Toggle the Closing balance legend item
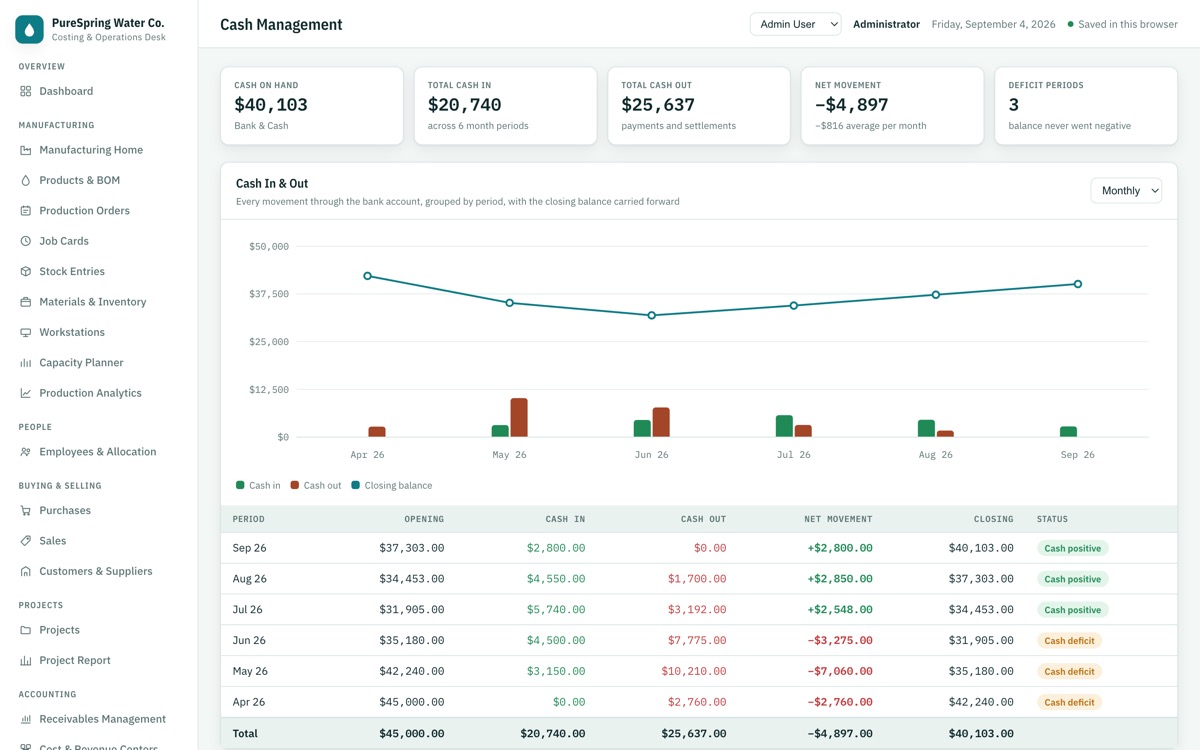 coord(392,485)
